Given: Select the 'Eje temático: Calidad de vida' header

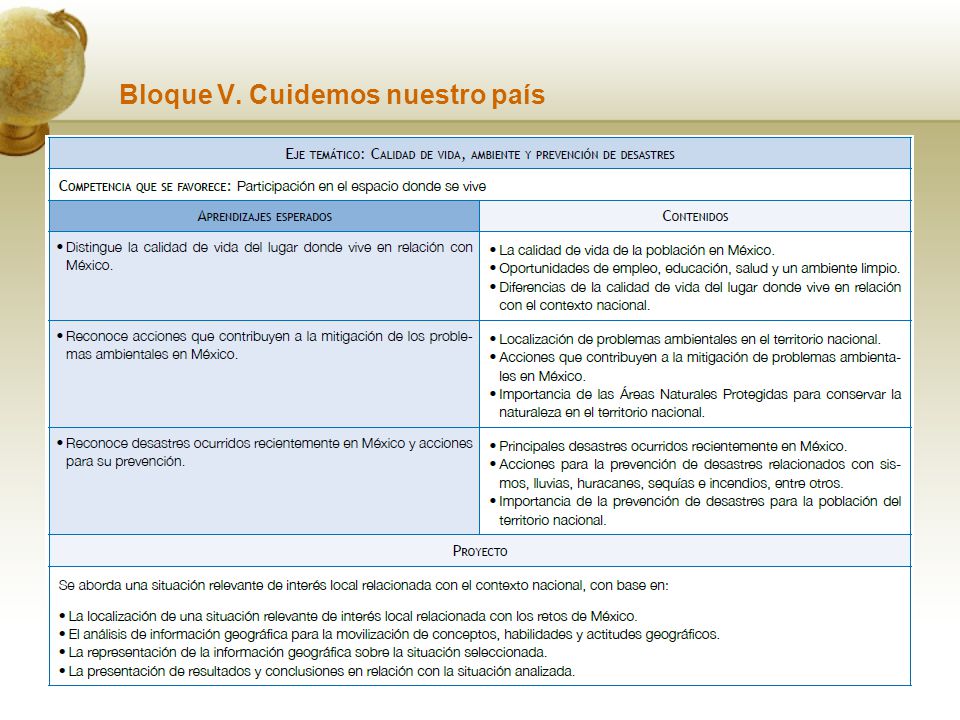Looking at the screenshot, I should point(480,154).
